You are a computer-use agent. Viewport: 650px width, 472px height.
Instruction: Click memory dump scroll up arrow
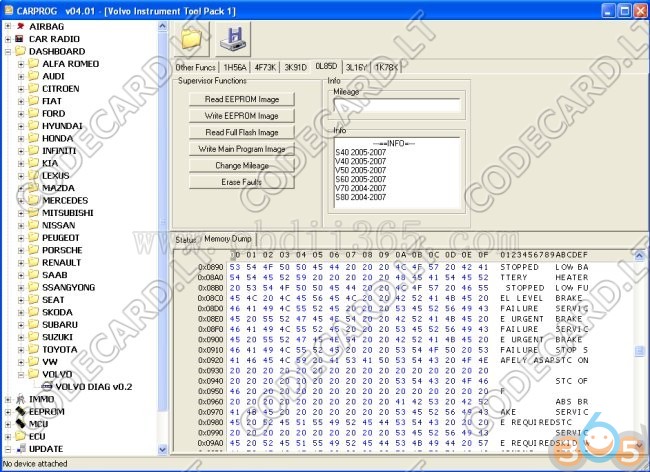pos(639,255)
